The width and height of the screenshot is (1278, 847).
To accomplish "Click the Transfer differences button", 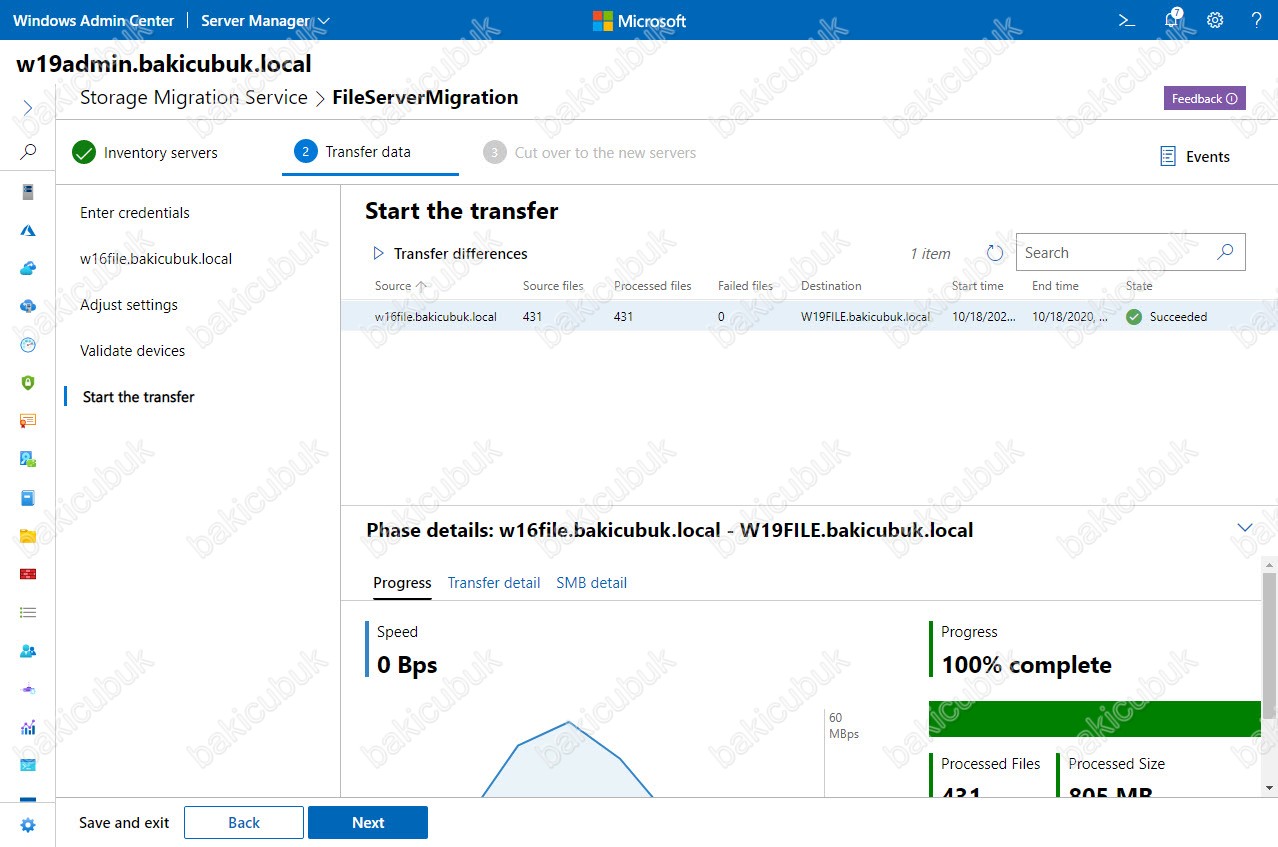I will click(x=450, y=254).
